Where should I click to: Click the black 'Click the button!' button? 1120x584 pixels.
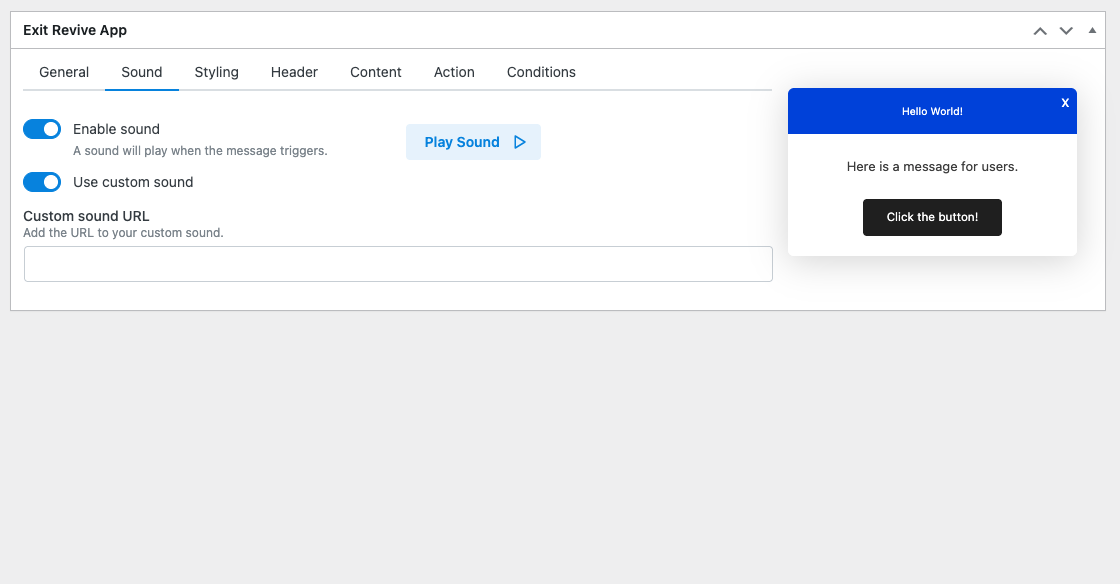click(932, 217)
